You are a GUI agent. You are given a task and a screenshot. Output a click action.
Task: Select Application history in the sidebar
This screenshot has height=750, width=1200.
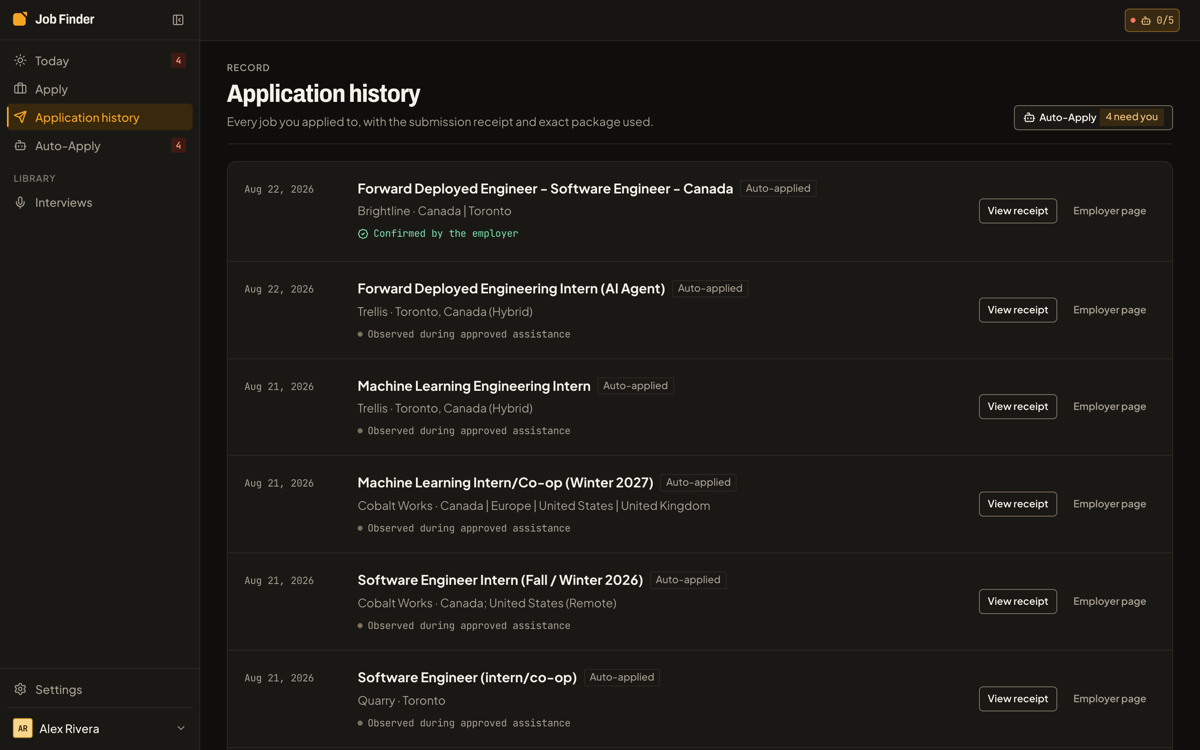tap(100, 117)
